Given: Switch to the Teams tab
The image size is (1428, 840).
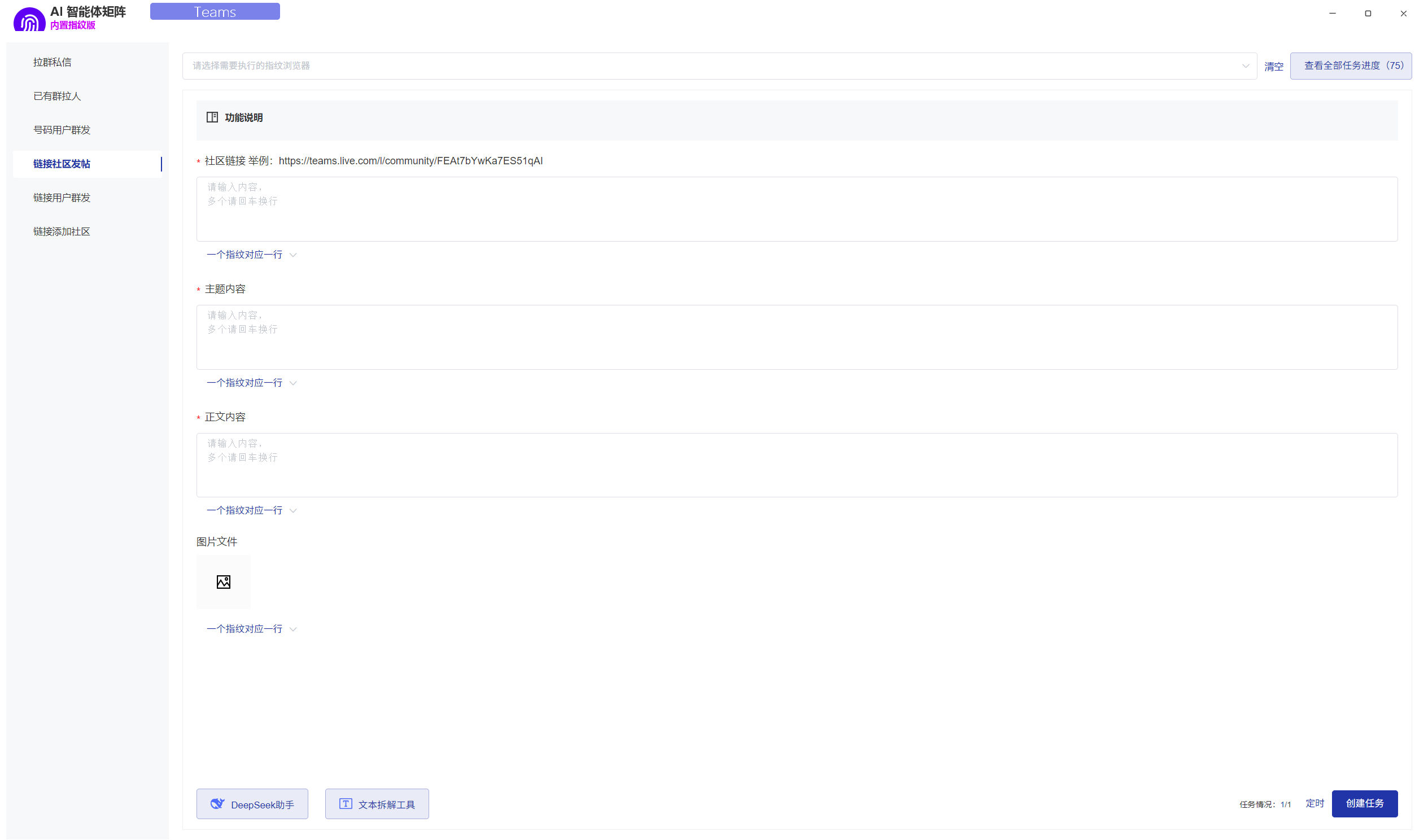Looking at the screenshot, I should pos(215,12).
